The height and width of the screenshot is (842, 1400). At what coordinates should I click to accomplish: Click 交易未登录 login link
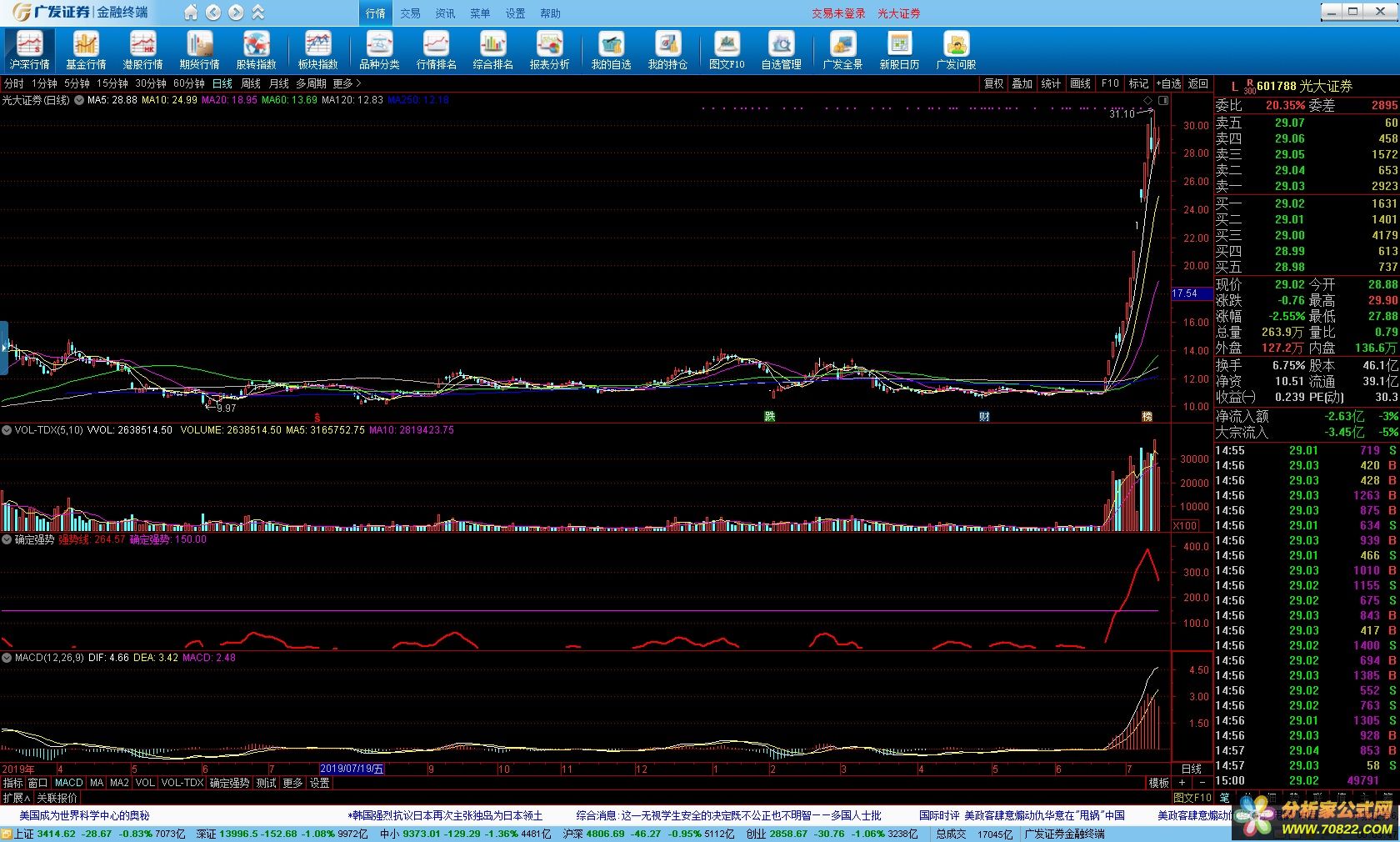838,13
